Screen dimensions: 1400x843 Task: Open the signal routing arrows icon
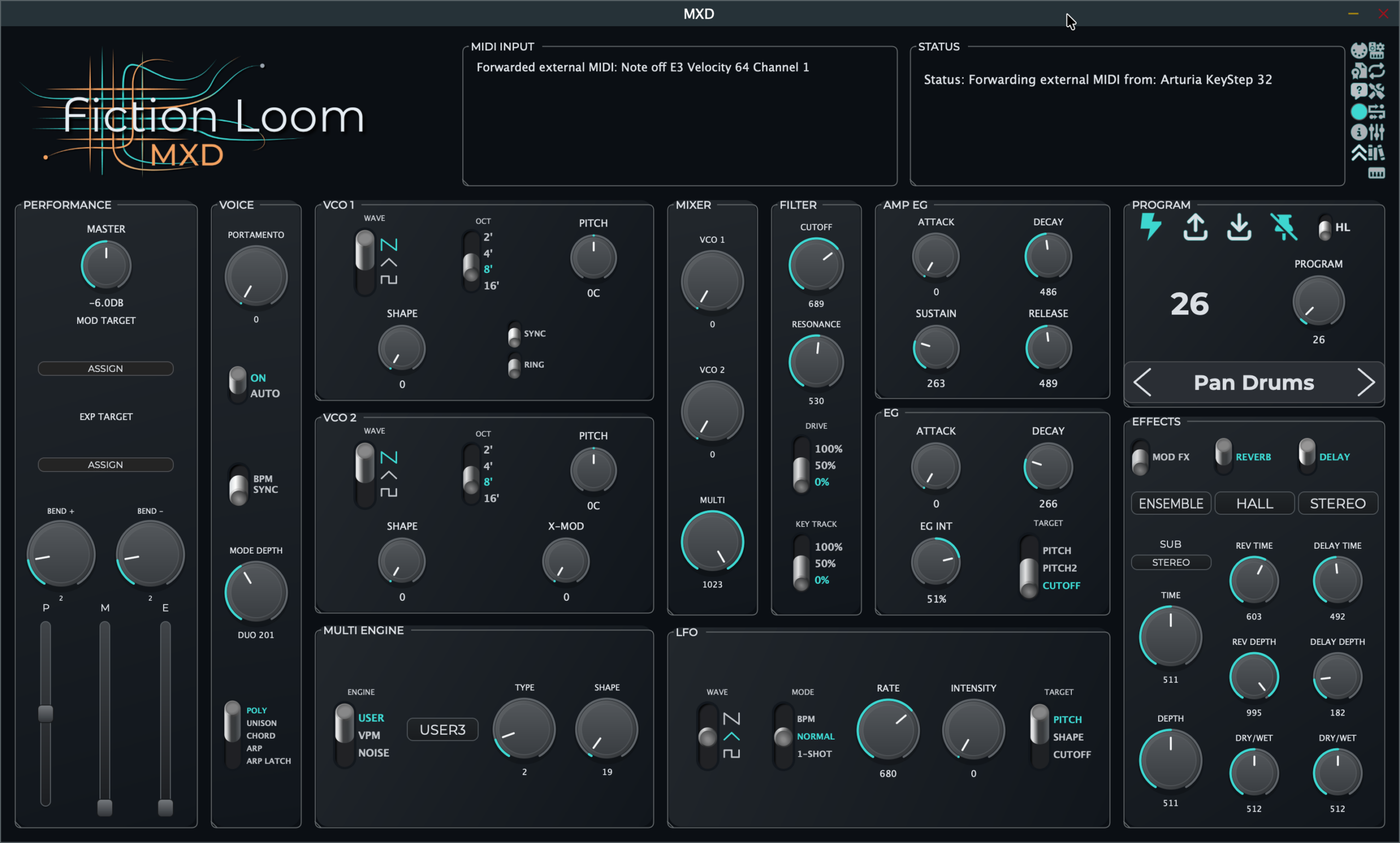click(1376, 112)
